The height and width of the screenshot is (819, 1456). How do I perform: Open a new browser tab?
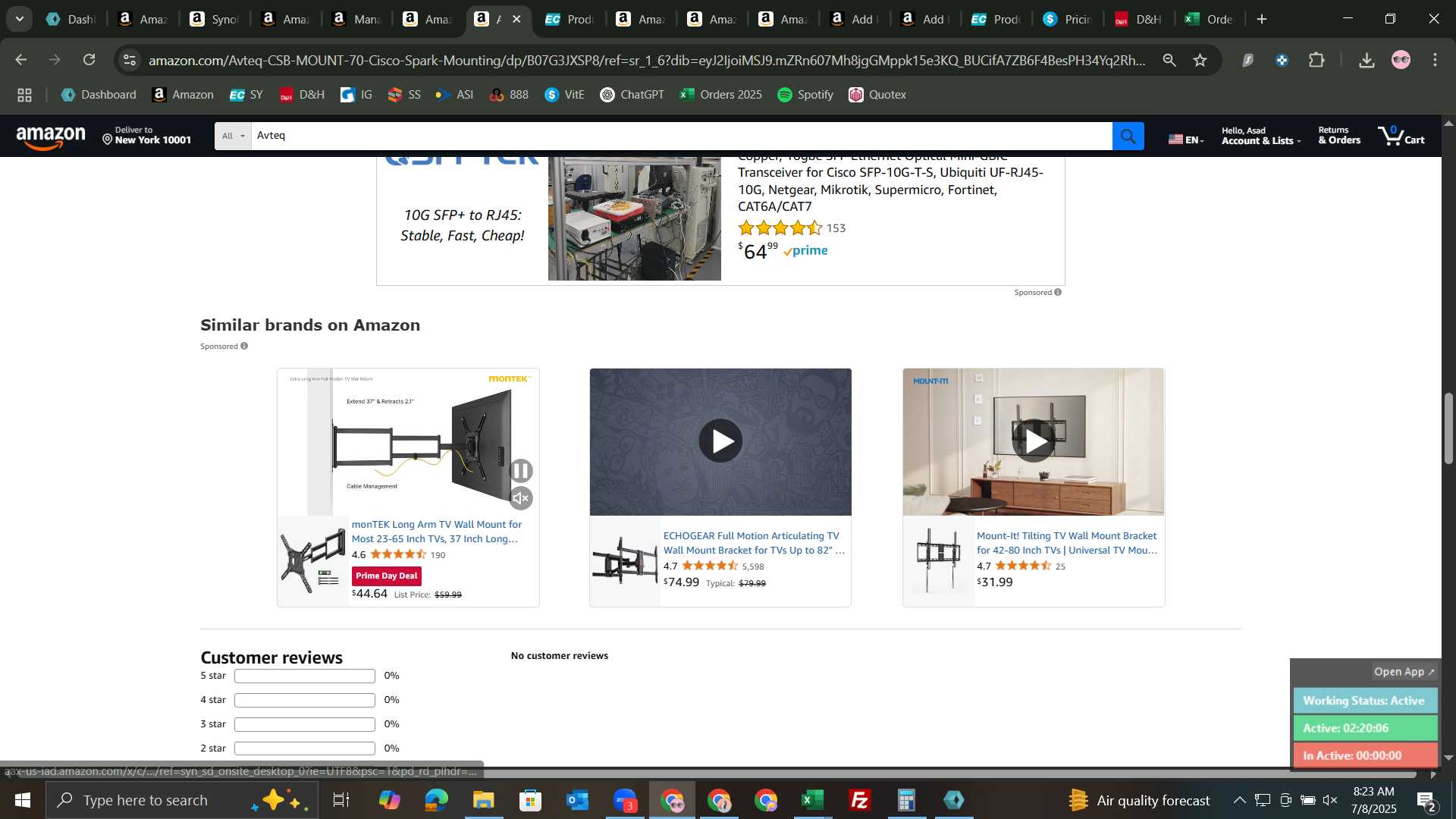pyautogui.click(x=1262, y=19)
